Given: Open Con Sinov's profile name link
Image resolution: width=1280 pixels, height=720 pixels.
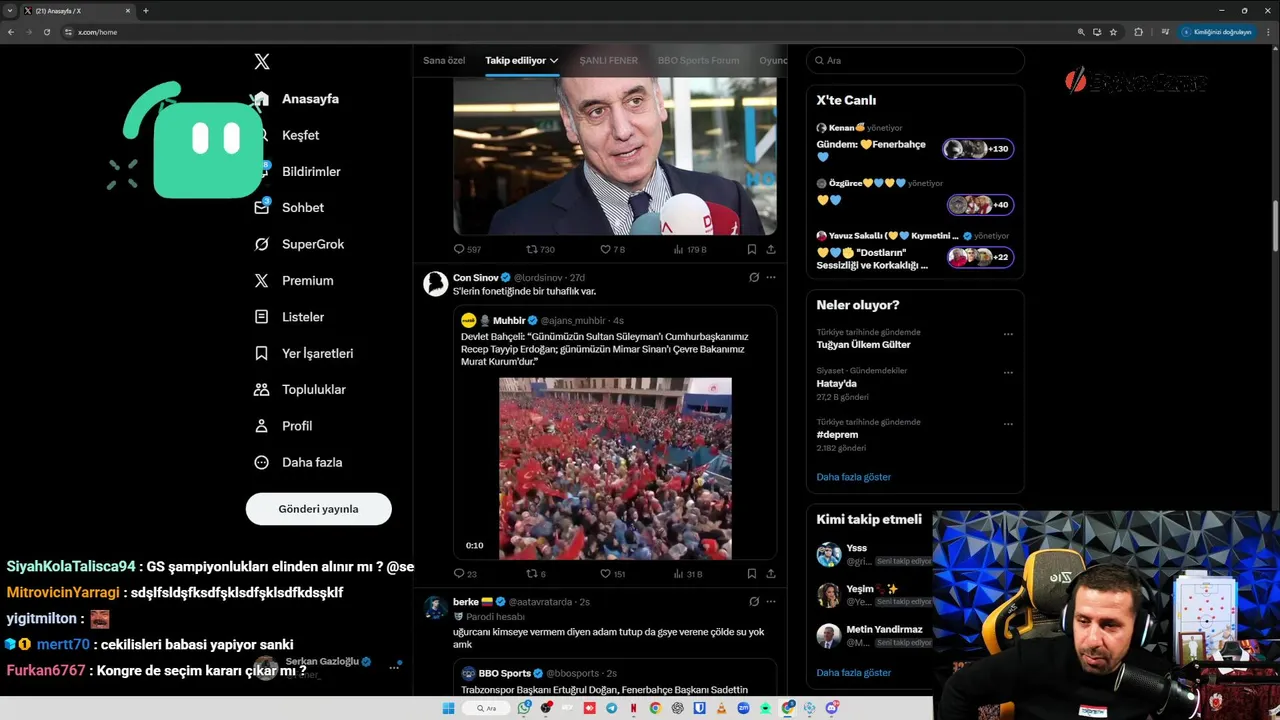Looking at the screenshot, I should click(x=475, y=277).
